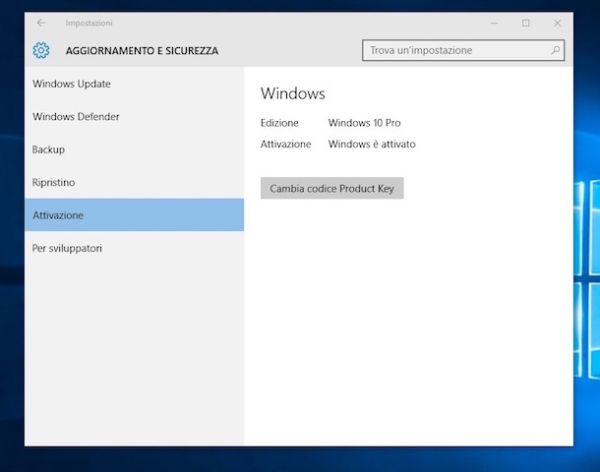Click the magnifier icon in the search box
600x472 pixels.
pyautogui.click(x=556, y=50)
